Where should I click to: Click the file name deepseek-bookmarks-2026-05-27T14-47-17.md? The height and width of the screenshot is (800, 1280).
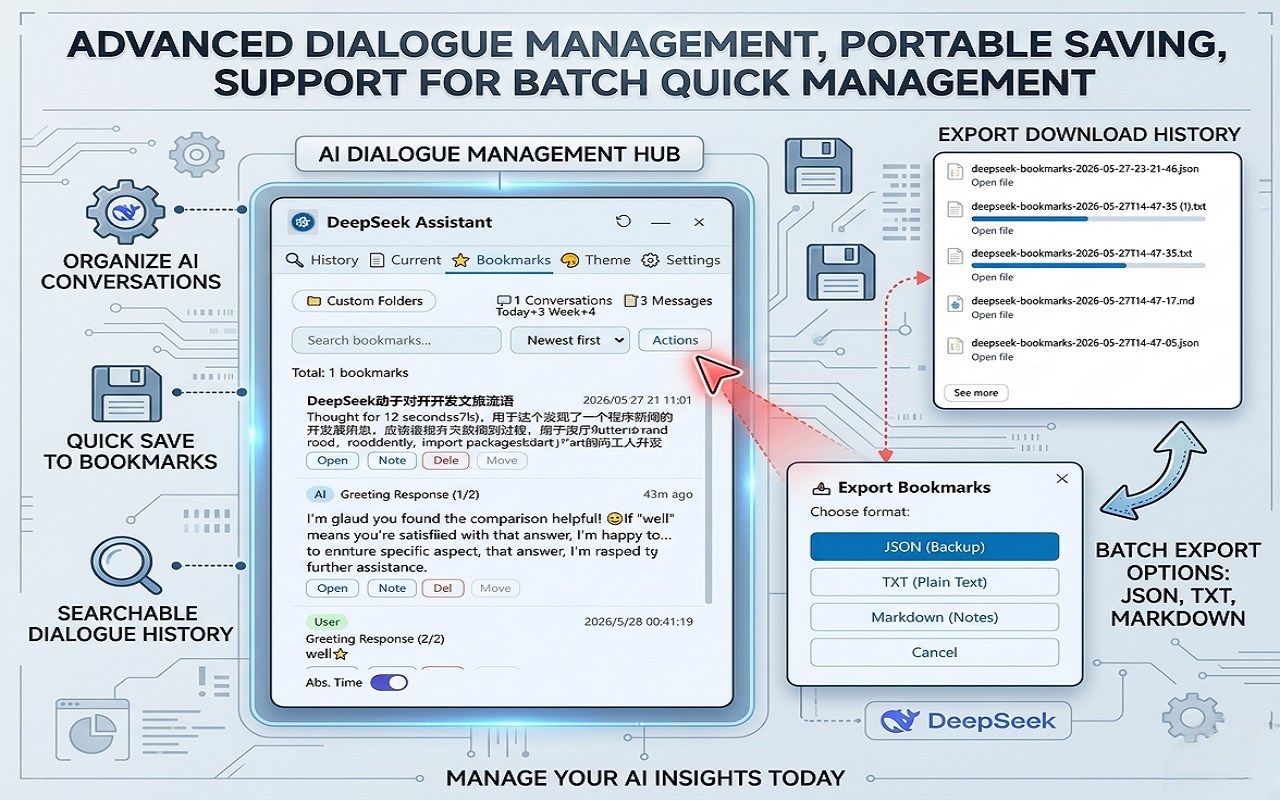pyautogui.click(x=1083, y=300)
